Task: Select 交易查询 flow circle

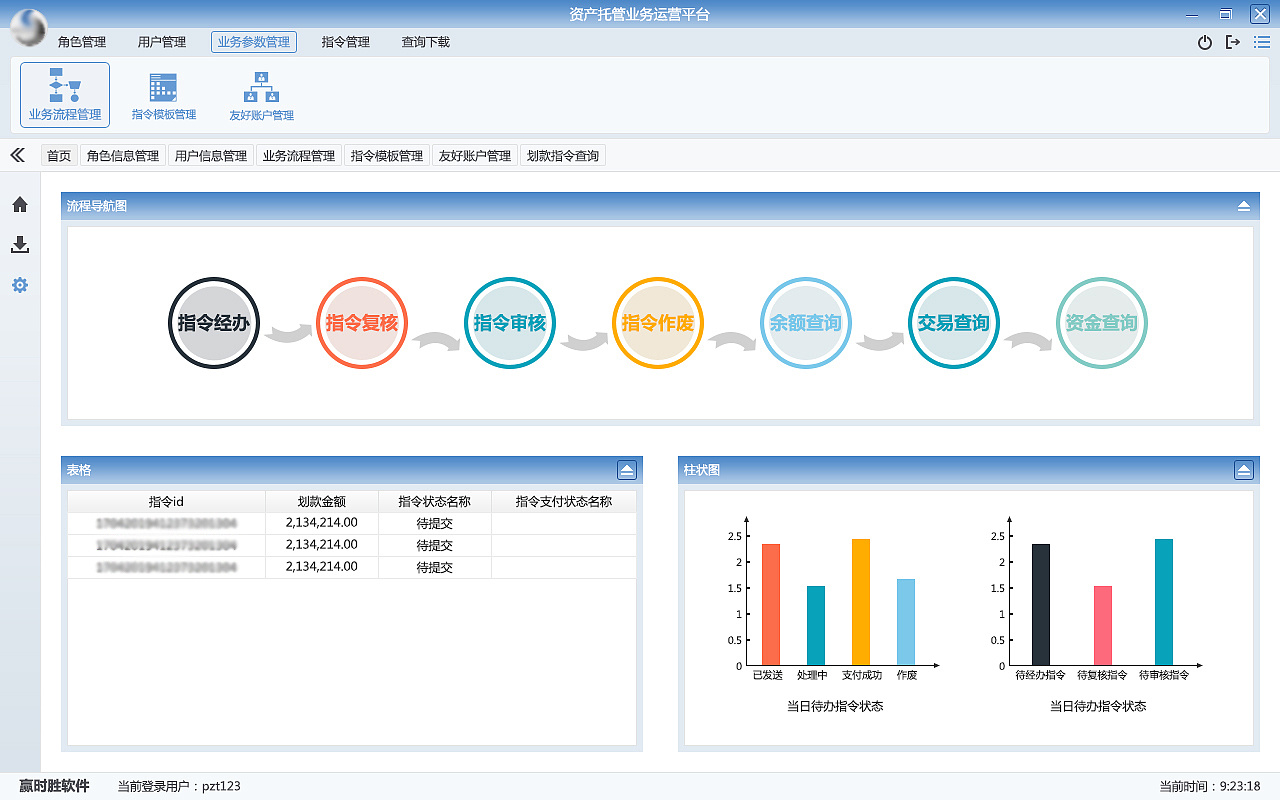Action: [954, 323]
